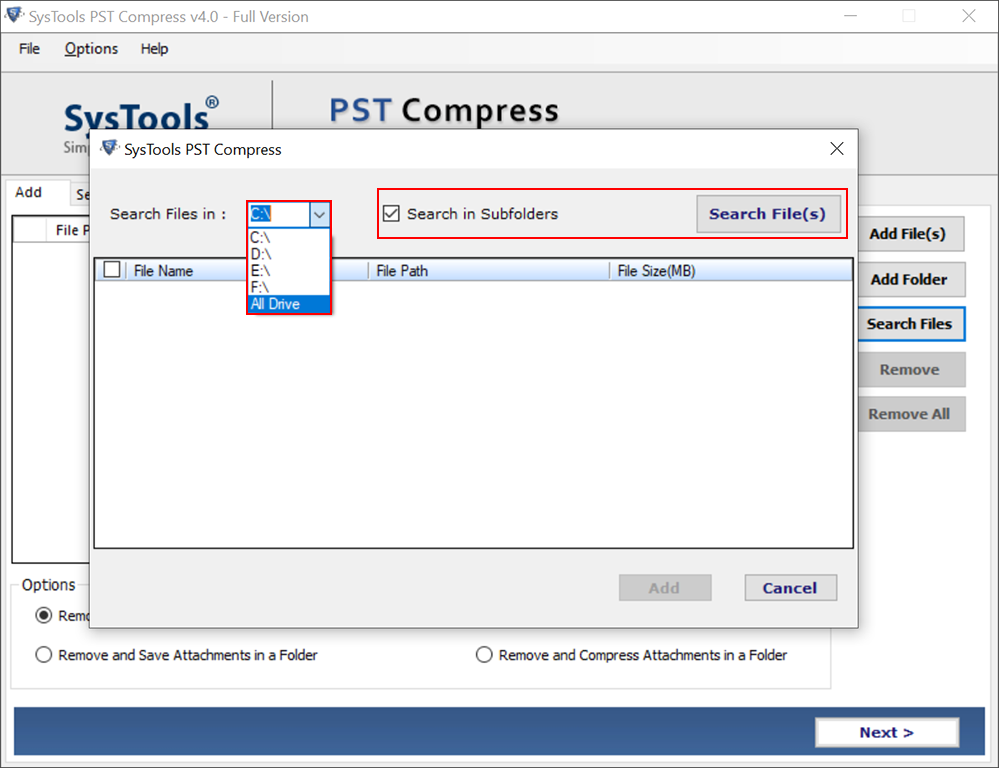Open the Help menu

[154, 48]
